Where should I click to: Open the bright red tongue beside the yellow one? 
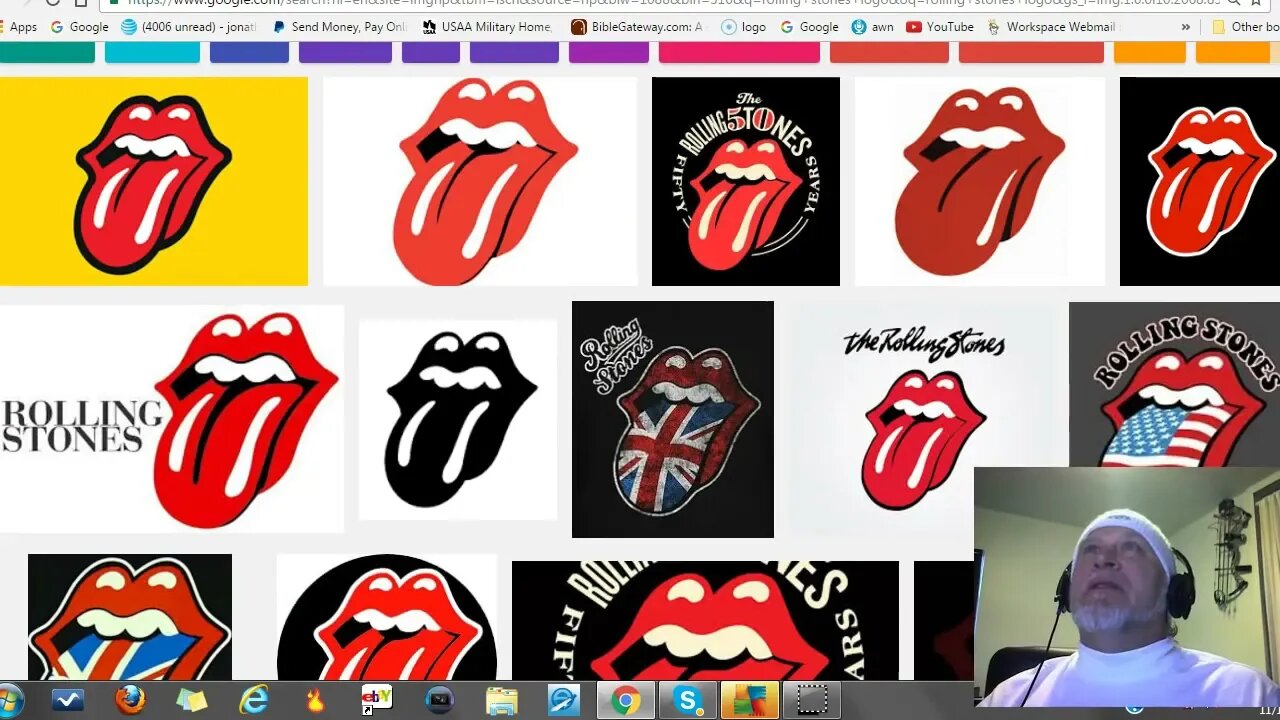pyautogui.click(x=480, y=181)
